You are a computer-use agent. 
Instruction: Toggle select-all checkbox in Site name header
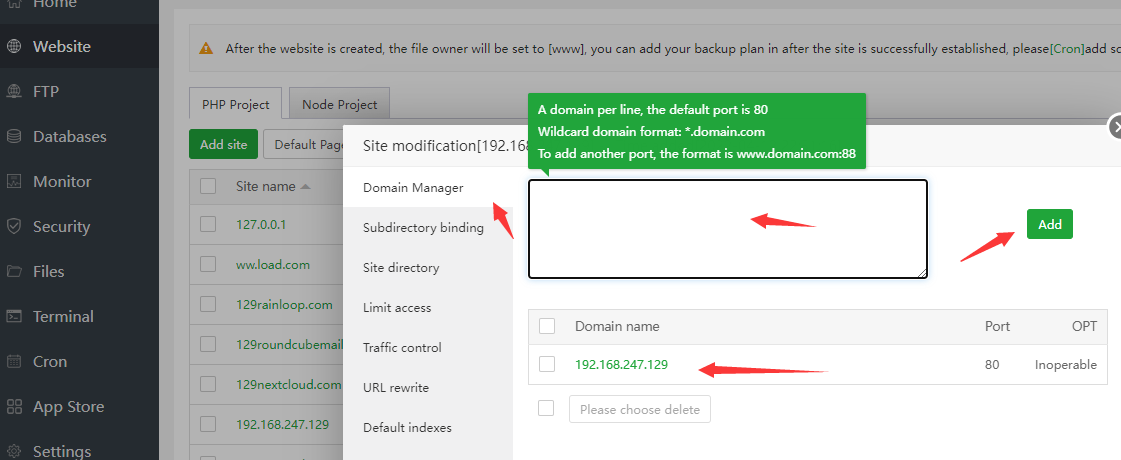point(208,186)
